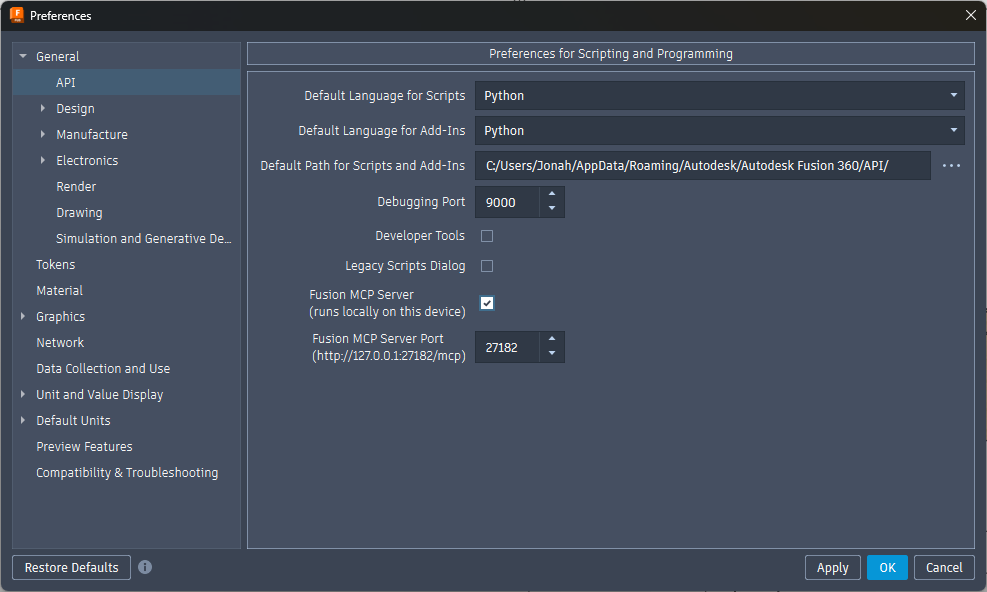Expand the Electronics tree node
Viewport: 987px width, 592px height.
pos(43,160)
